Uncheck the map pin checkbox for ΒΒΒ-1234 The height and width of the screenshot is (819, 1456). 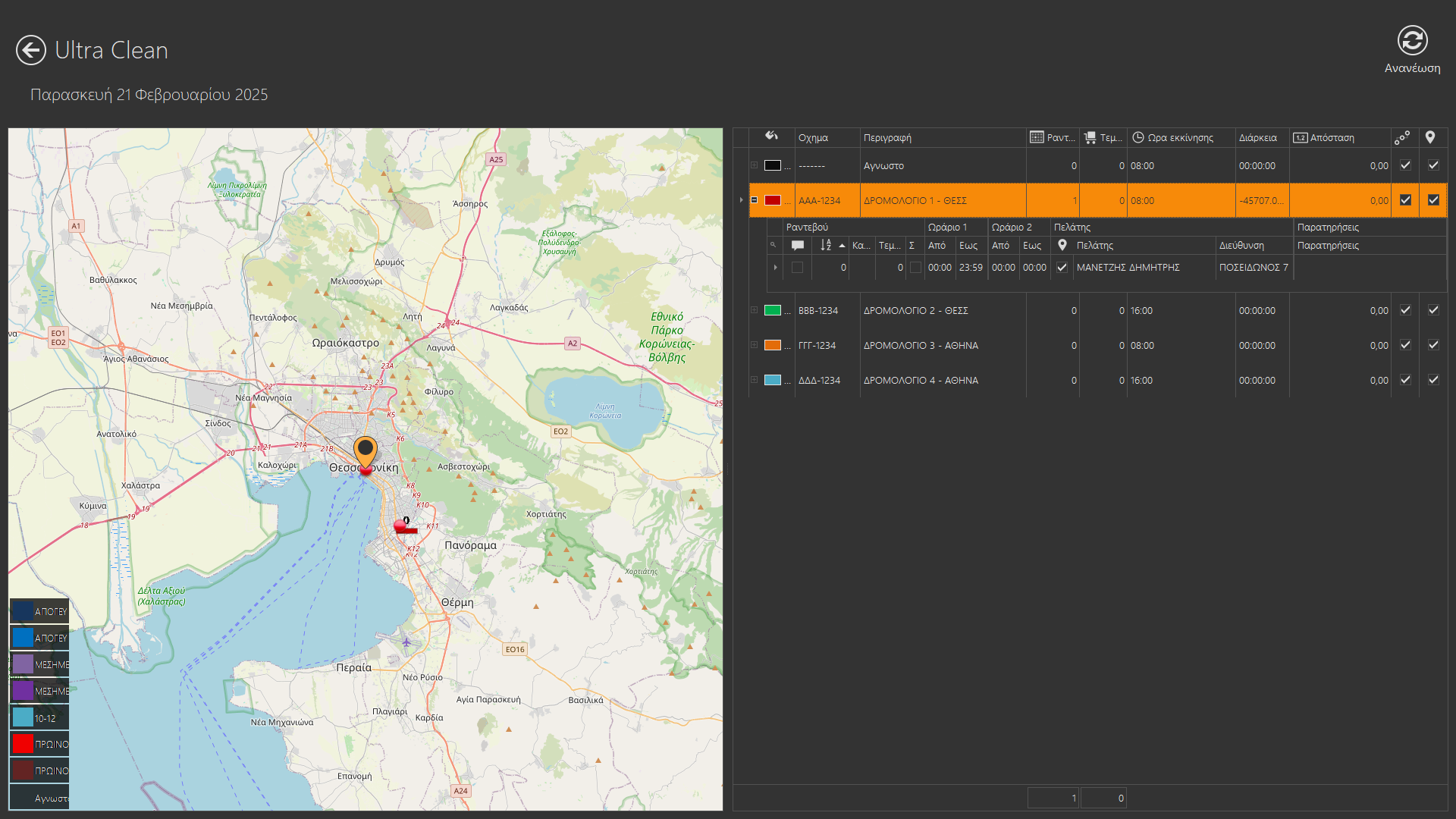coord(1433,310)
